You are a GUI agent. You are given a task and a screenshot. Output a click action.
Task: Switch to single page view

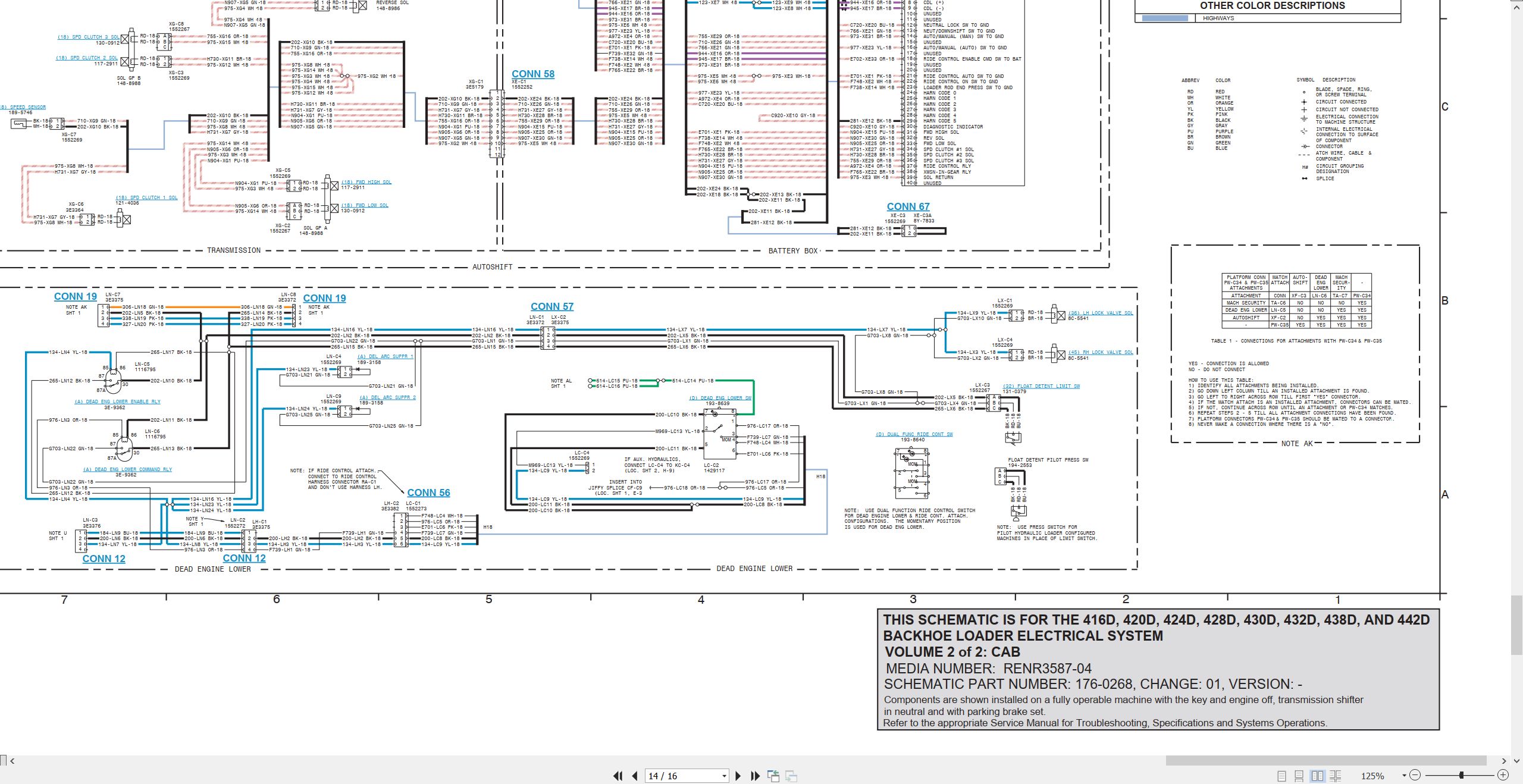click(x=1281, y=776)
